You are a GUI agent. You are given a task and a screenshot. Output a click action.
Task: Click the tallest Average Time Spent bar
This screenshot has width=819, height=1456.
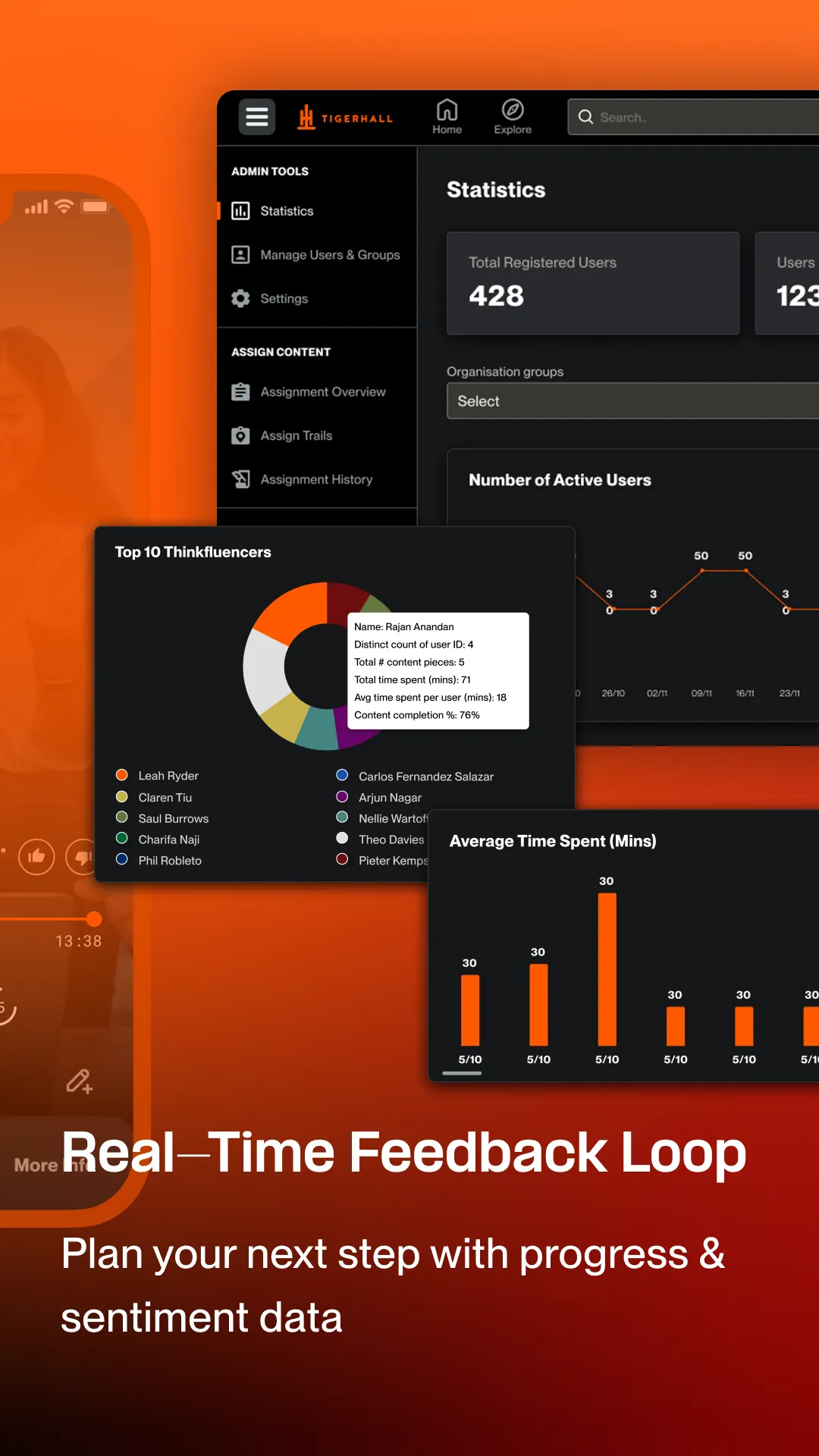click(x=607, y=969)
